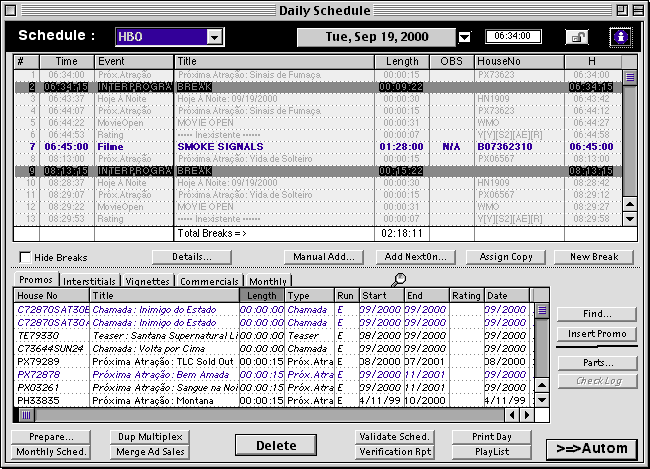The height and width of the screenshot is (469, 650).
Task: Click the Tue, Sep 19, 2000 date button
Action: click(x=376, y=37)
